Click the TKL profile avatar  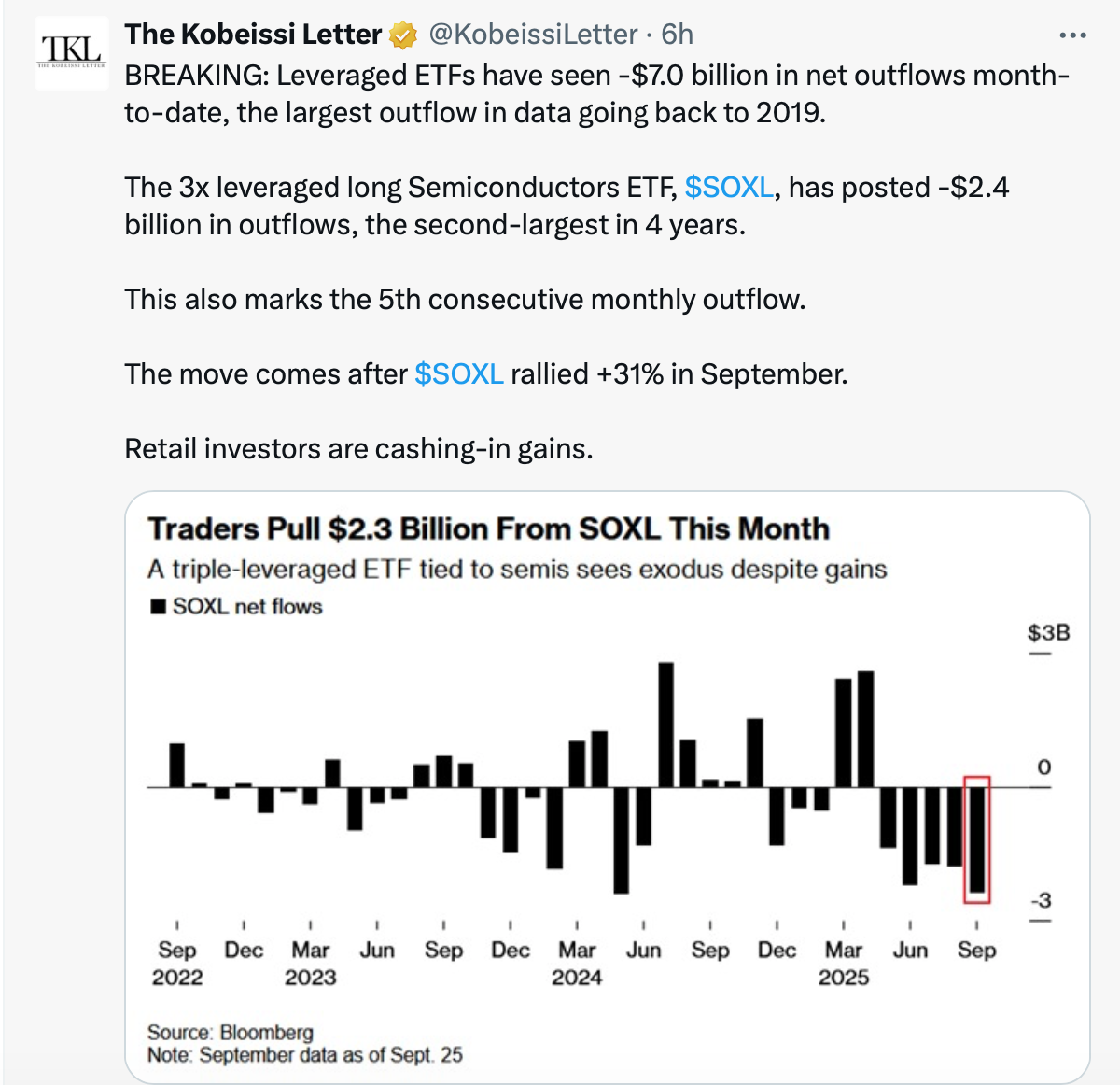click(71, 53)
